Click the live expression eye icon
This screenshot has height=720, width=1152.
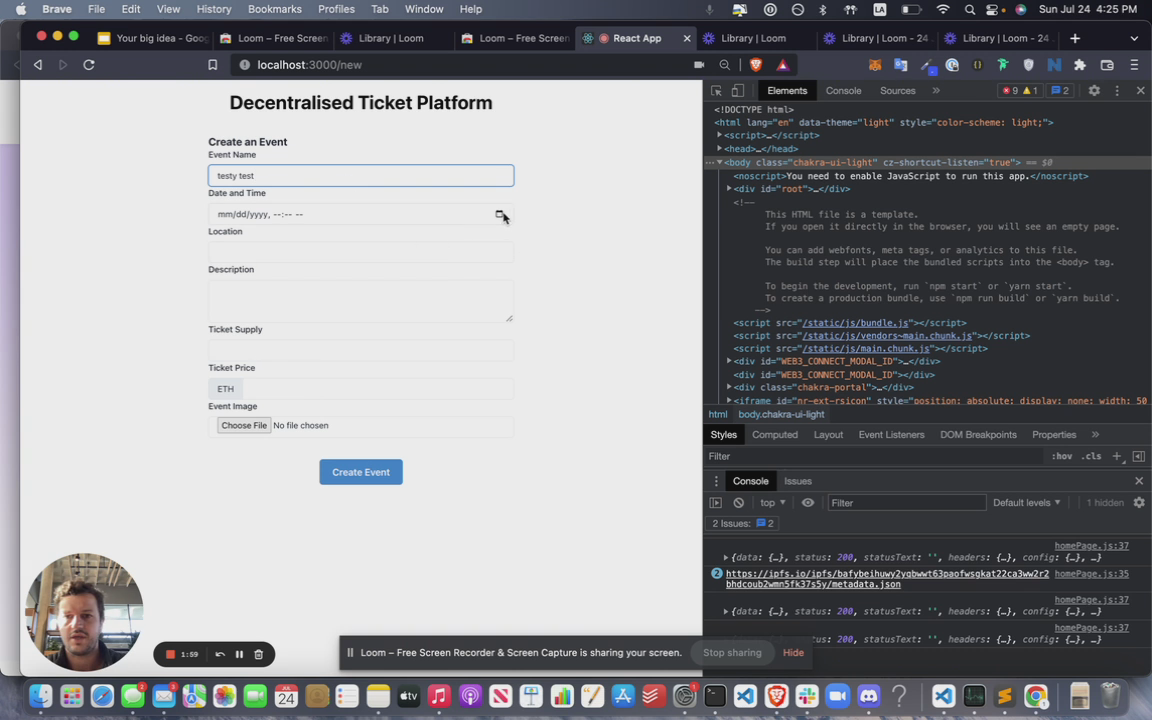807,503
